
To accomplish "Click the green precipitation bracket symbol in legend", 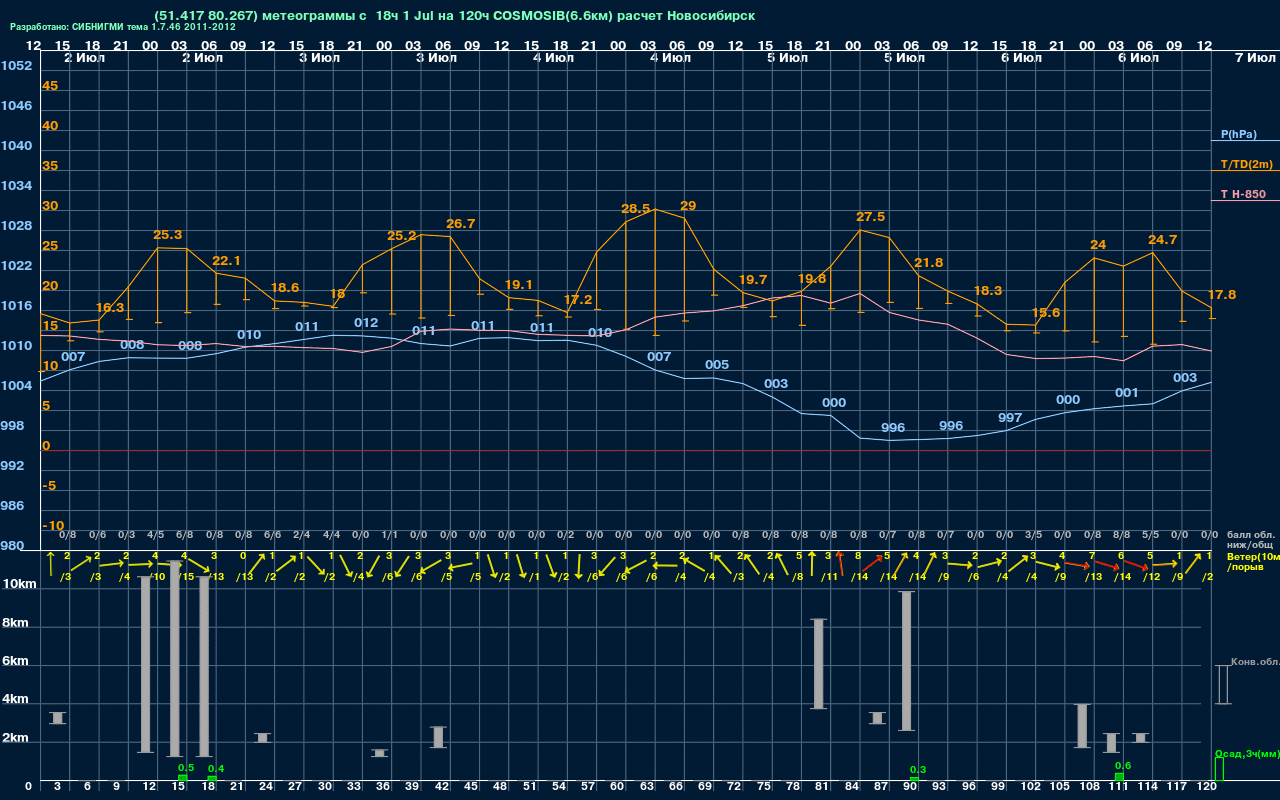I will click(1218, 769).
